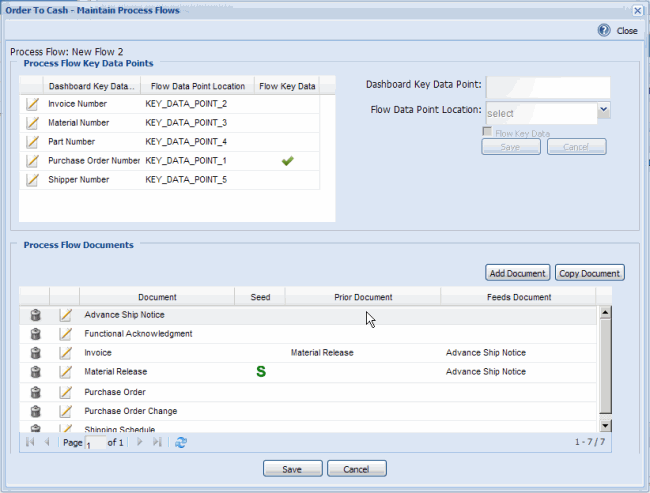The width and height of the screenshot is (650, 493).
Task: Delete the Advance Ship Notice document
Action: pyautogui.click(x=36, y=315)
